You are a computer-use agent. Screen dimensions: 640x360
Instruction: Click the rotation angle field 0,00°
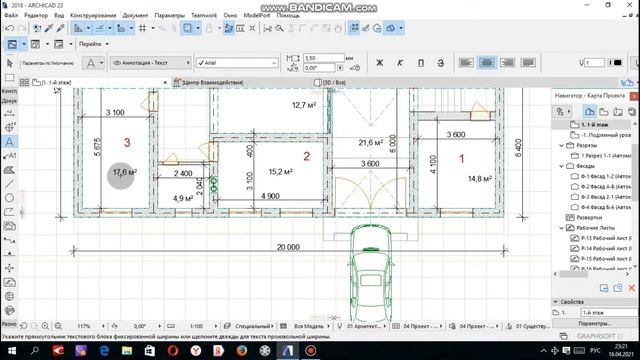[320, 68]
